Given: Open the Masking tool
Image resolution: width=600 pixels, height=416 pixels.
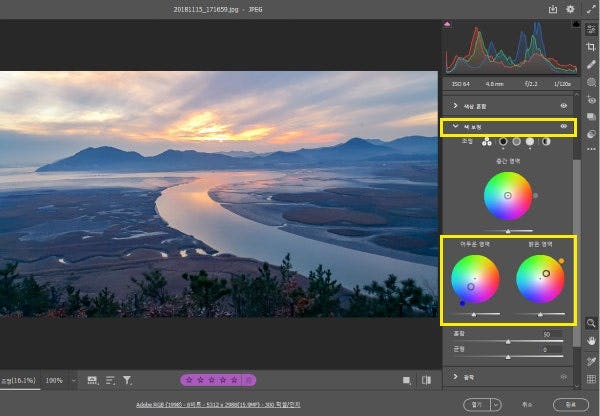Looking at the screenshot, I should pyautogui.click(x=591, y=82).
